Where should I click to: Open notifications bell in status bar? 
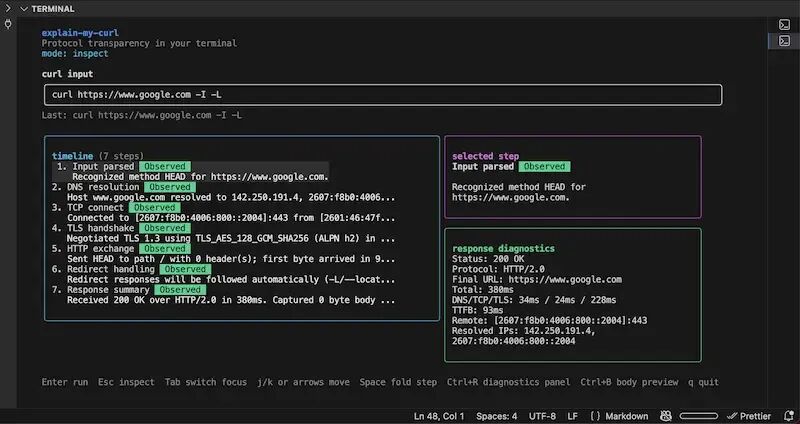[788, 416]
